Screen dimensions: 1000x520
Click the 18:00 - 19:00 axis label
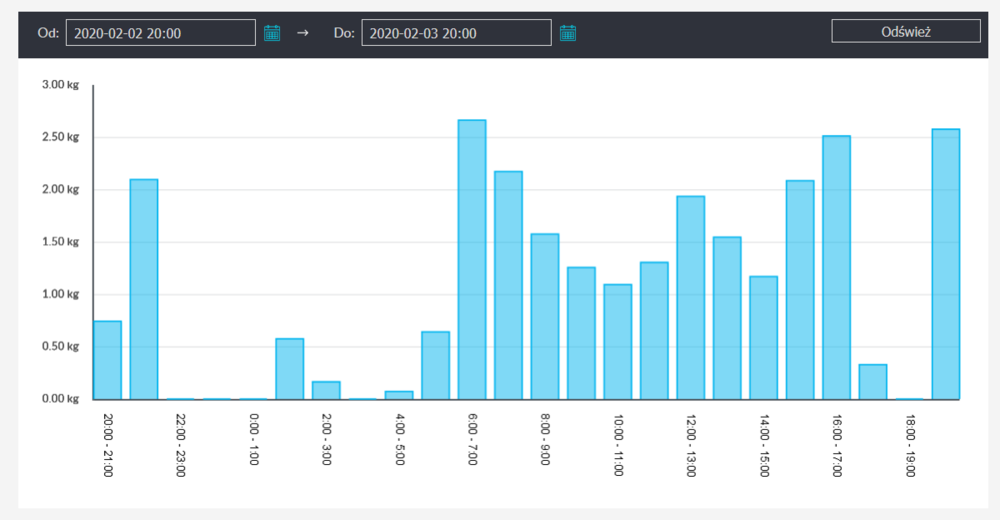[x=911, y=445]
